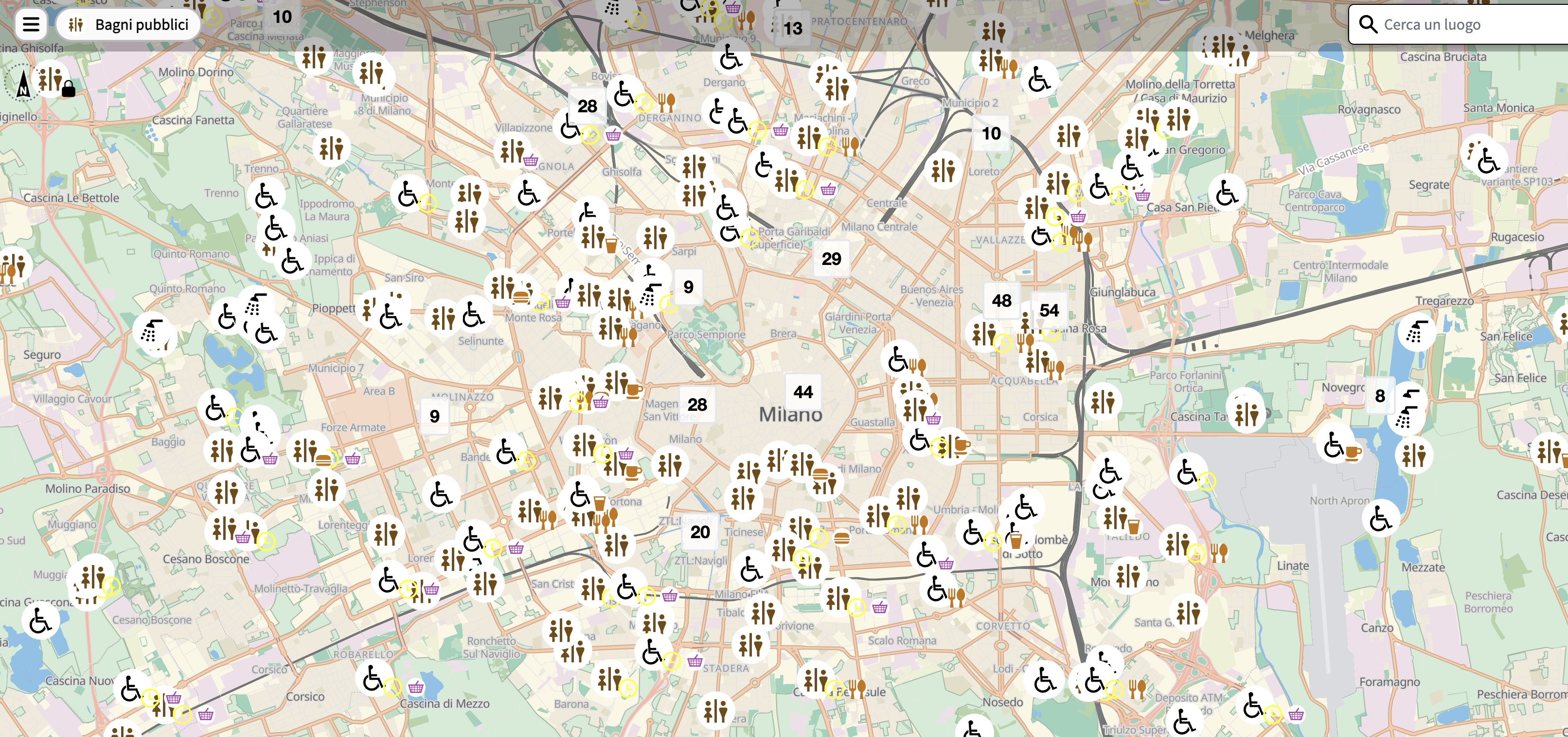The image size is (1568, 737).
Task: Select wheelchair marker near Villapizzone
Action: 570,127
